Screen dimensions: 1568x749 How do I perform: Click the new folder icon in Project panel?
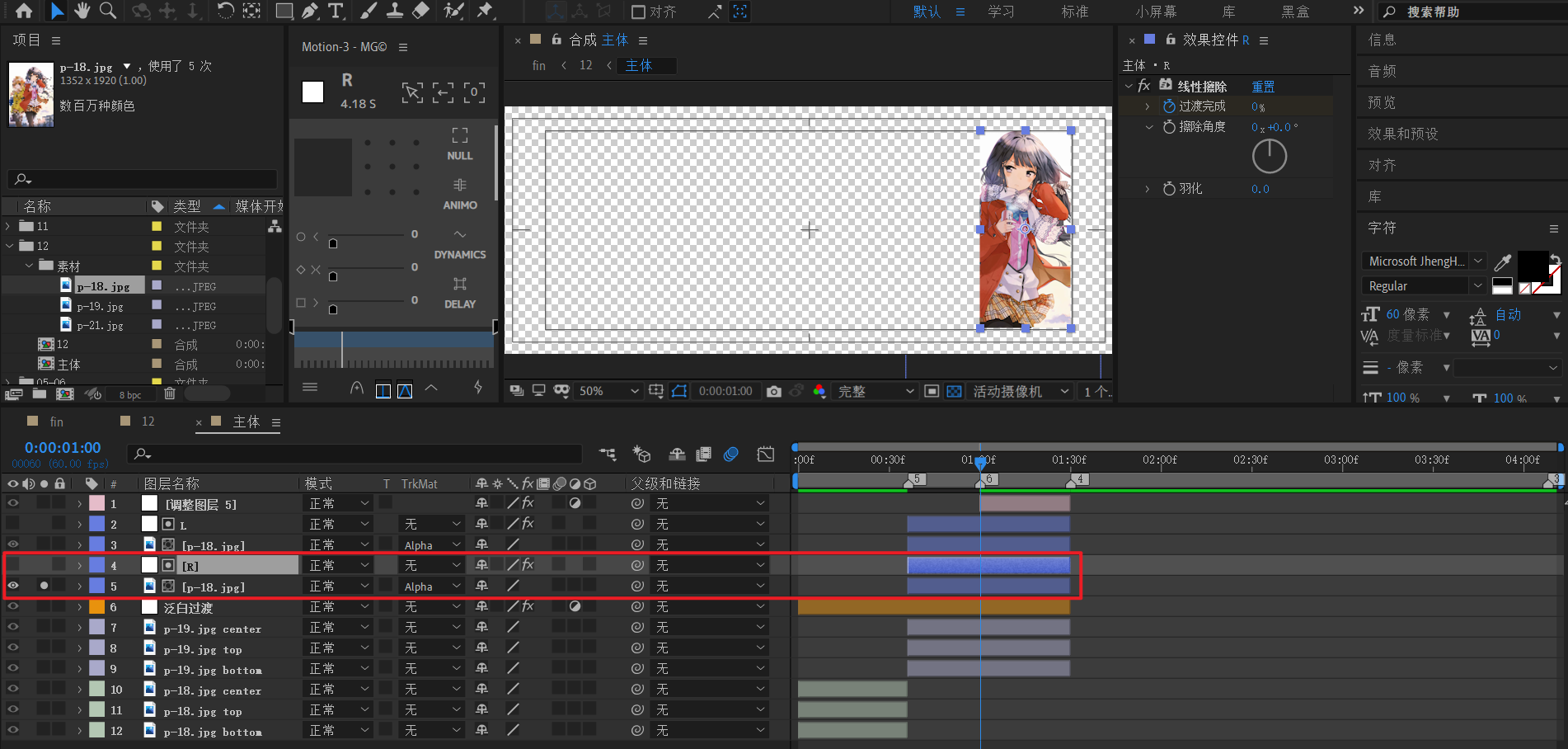point(38,394)
